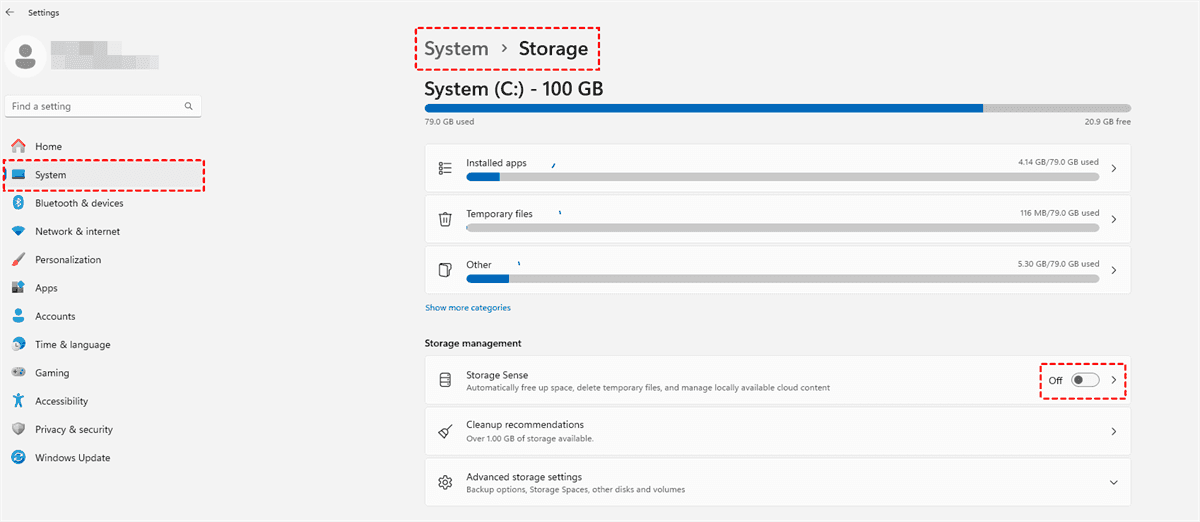Click the search magnifier icon

(x=188, y=106)
